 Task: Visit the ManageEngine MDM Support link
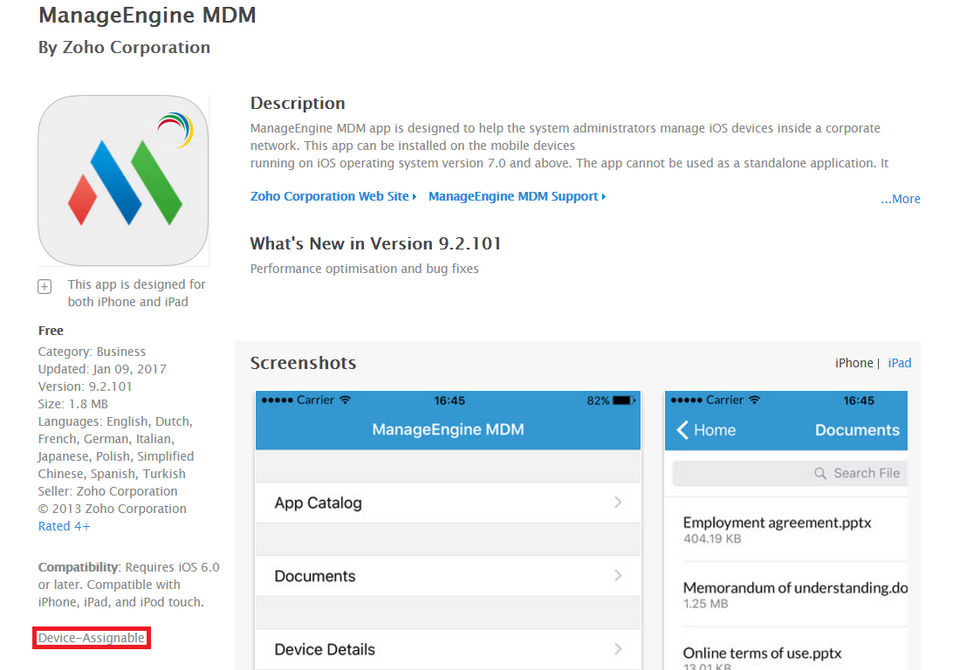pos(516,197)
